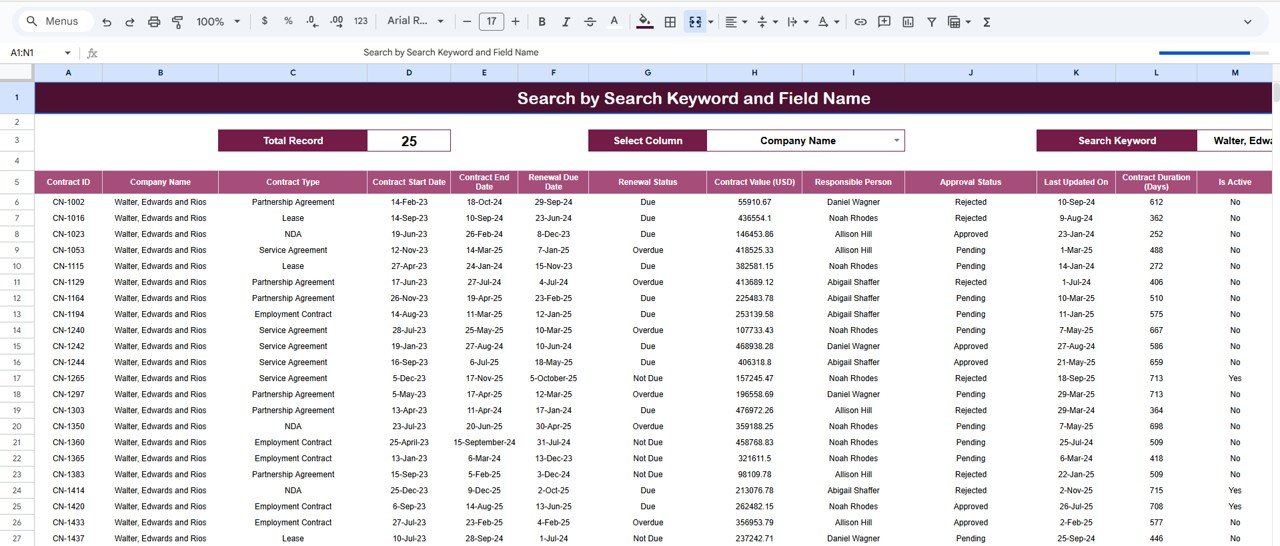Open the vertical align dropdown
This screenshot has height=546, width=1280.
click(766, 21)
